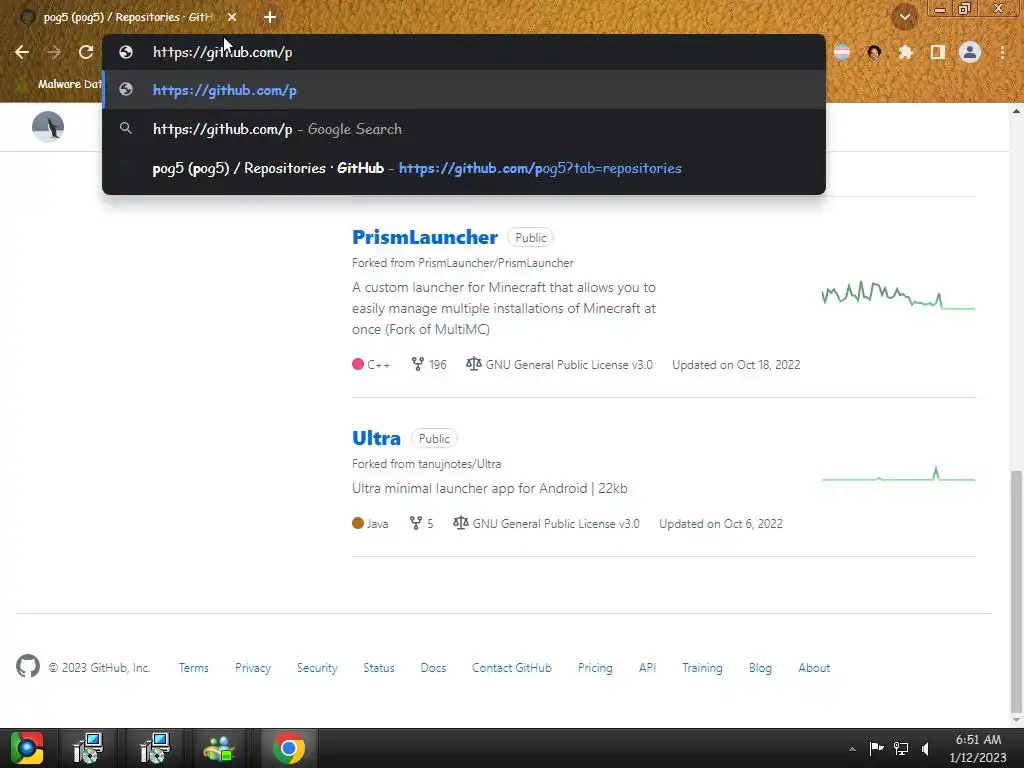This screenshot has width=1024, height=768.
Task: Click the network tray icon
Action: (901, 748)
